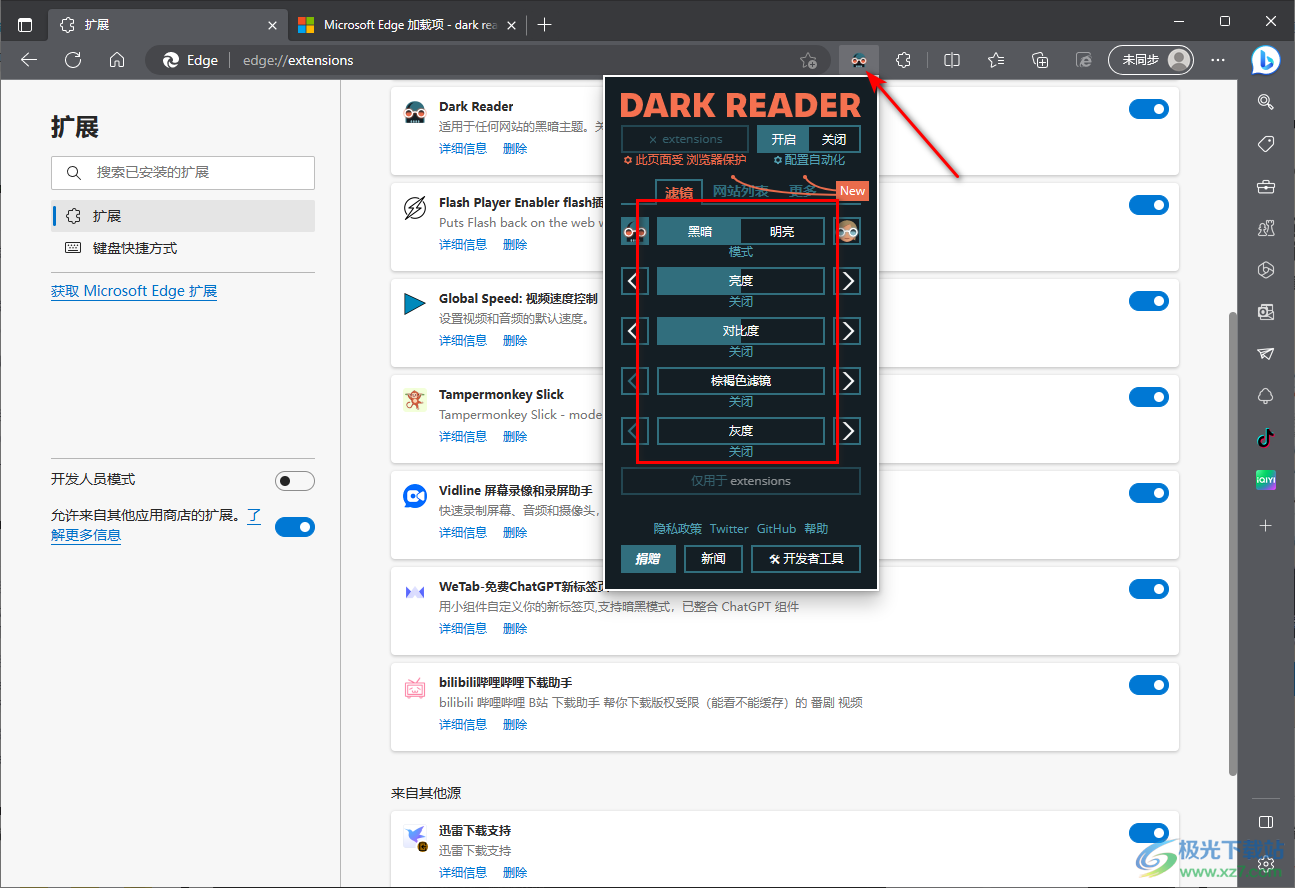Refresh the page
Image resolution: width=1295 pixels, height=888 pixels.
[73, 60]
